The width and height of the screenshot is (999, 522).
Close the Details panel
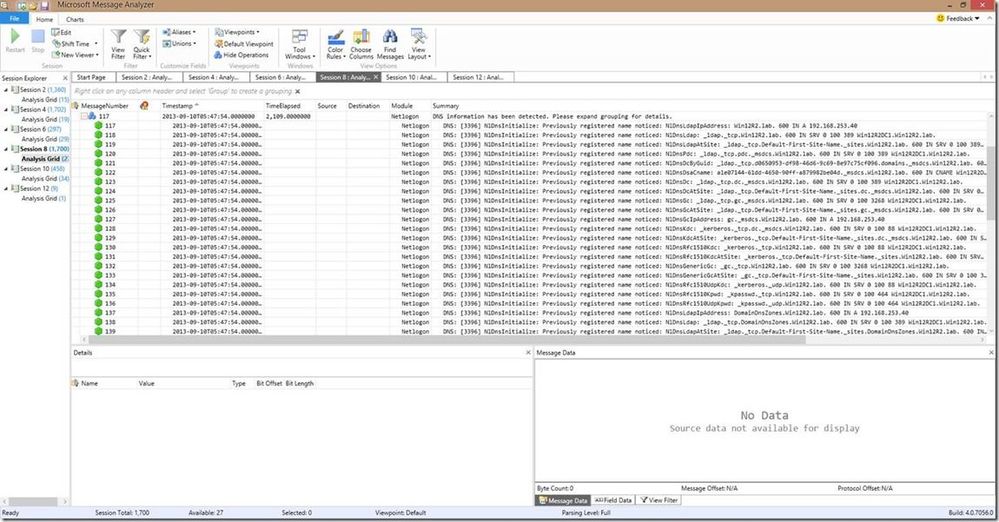coord(528,352)
